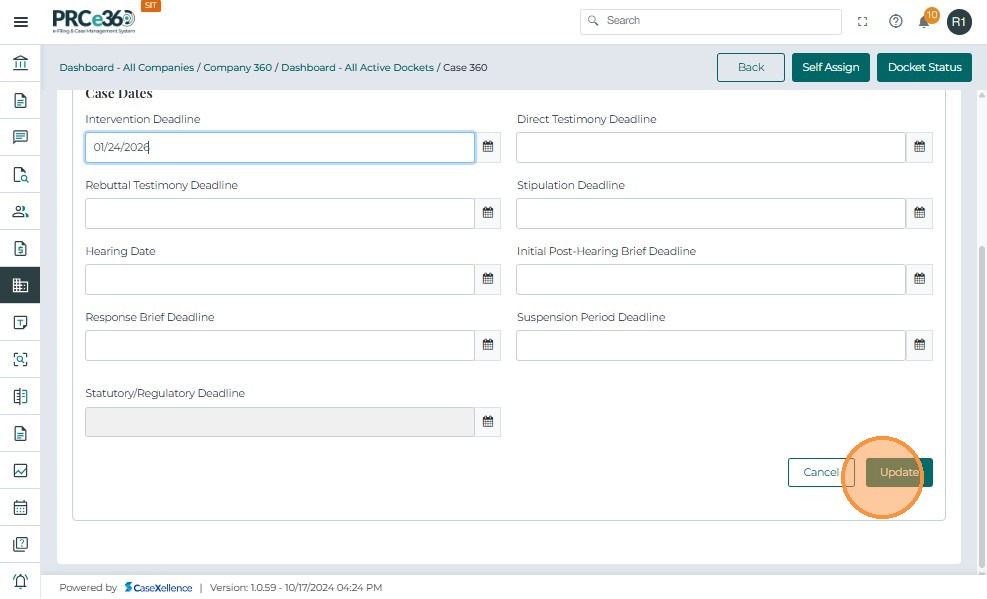The height and width of the screenshot is (599, 987).
Task: Open the chat messages sidebar icon
Action: tap(20, 137)
